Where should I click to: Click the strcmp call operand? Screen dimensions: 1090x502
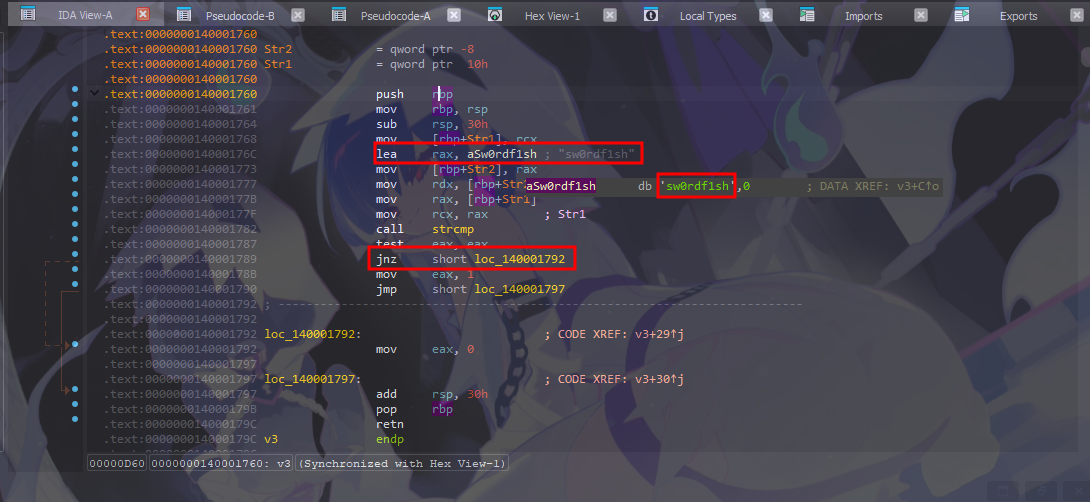tap(453, 229)
